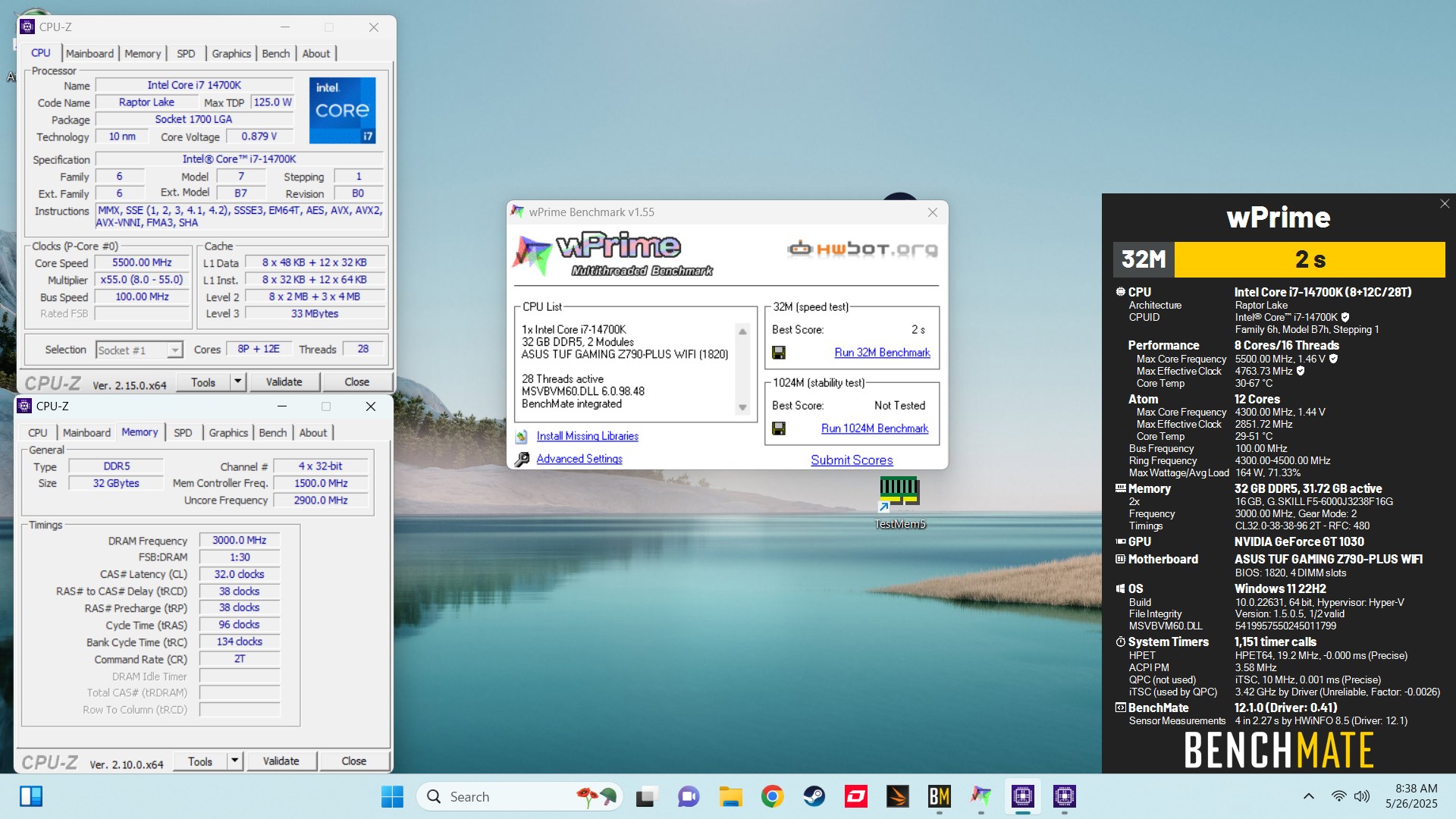This screenshot has height=819, width=1456.
Task: Click the floppy save icon for 1024M score
Action: coord(778,428)
